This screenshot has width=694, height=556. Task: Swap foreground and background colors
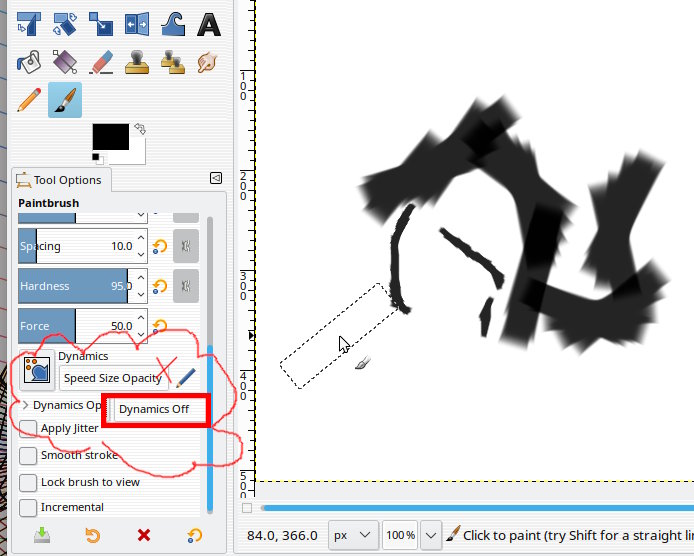pos(140,129)
